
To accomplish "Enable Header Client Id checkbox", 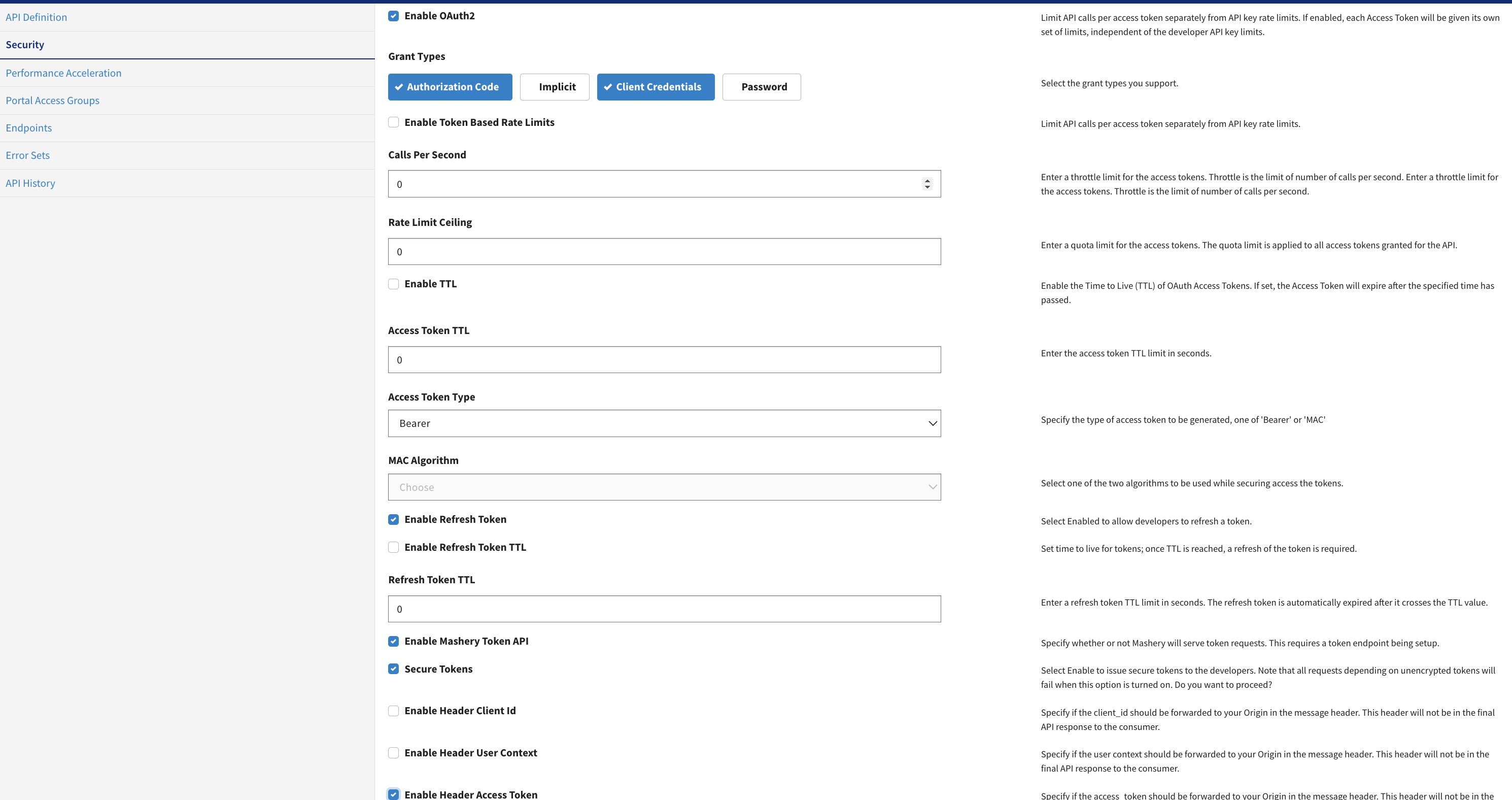I will [393, 711].
